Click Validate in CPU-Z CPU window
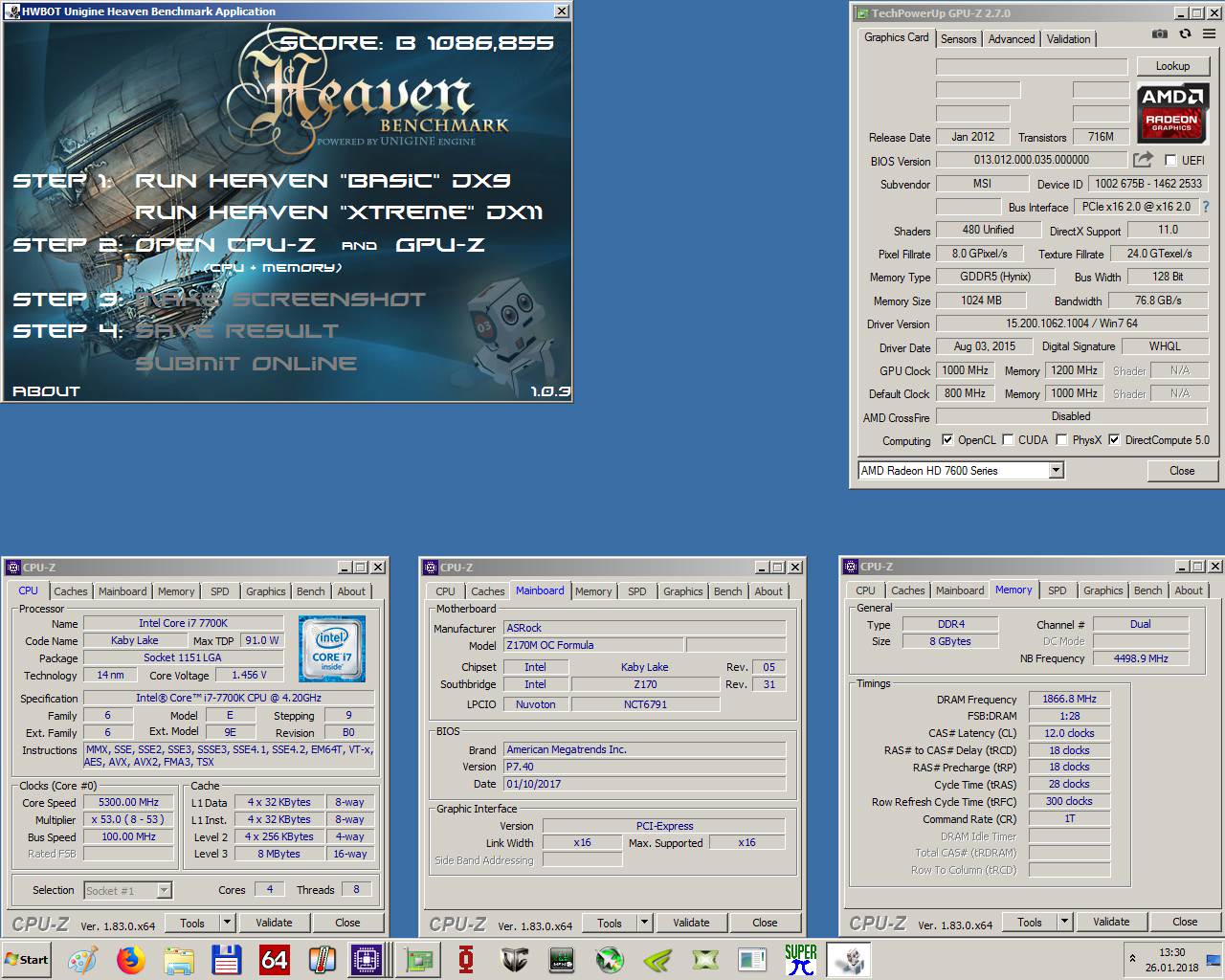Image resolution: width=1225 pixels, height=980 pixels. tap(274, 923)
